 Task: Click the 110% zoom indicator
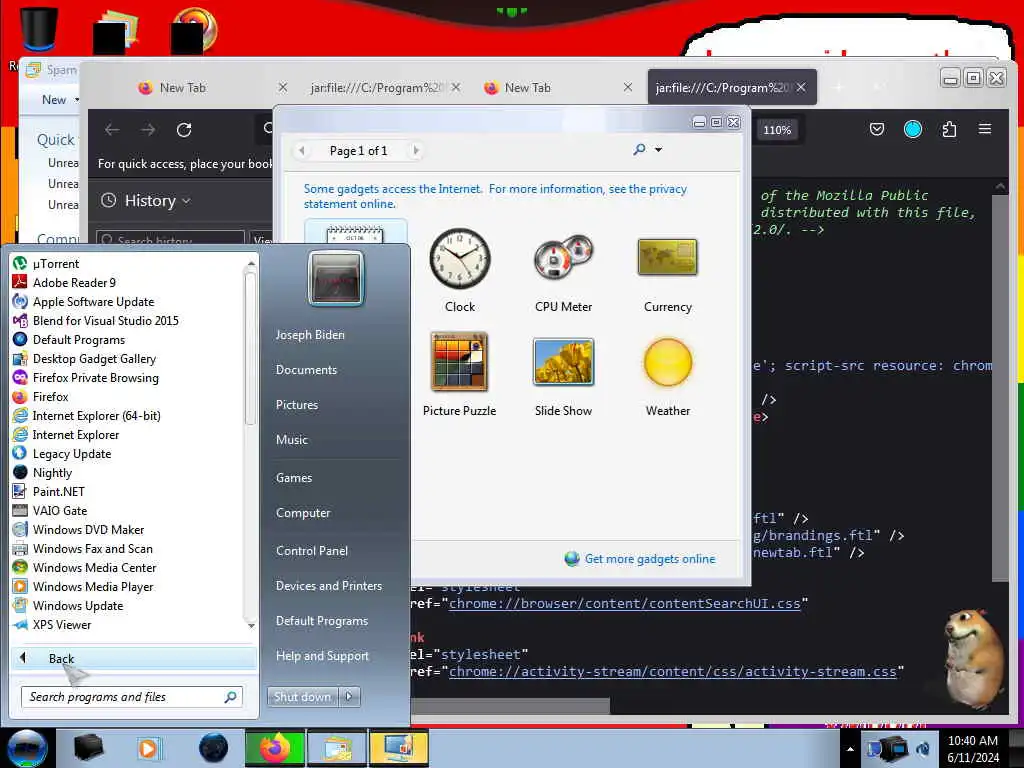pos(777,130)
